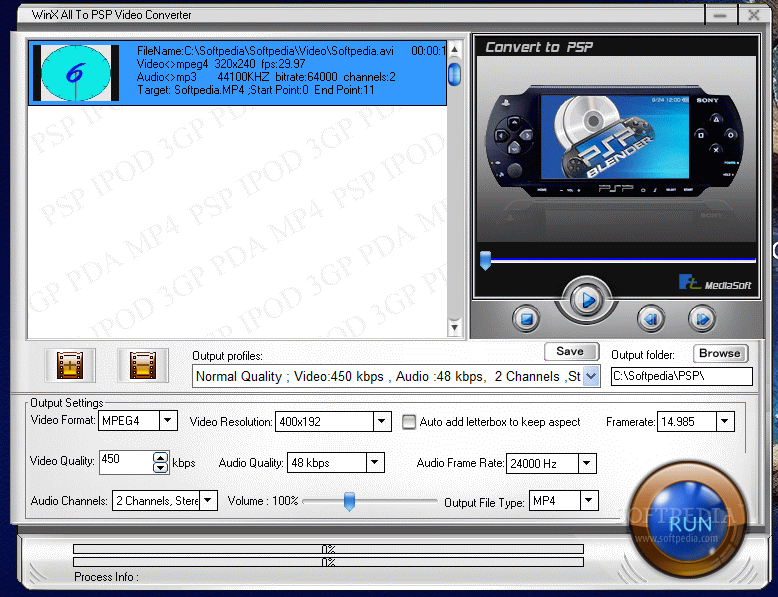This screenshot has height=597, width=778.
Task: Click the file list scroll up arrow
Action: coord(454,49)
